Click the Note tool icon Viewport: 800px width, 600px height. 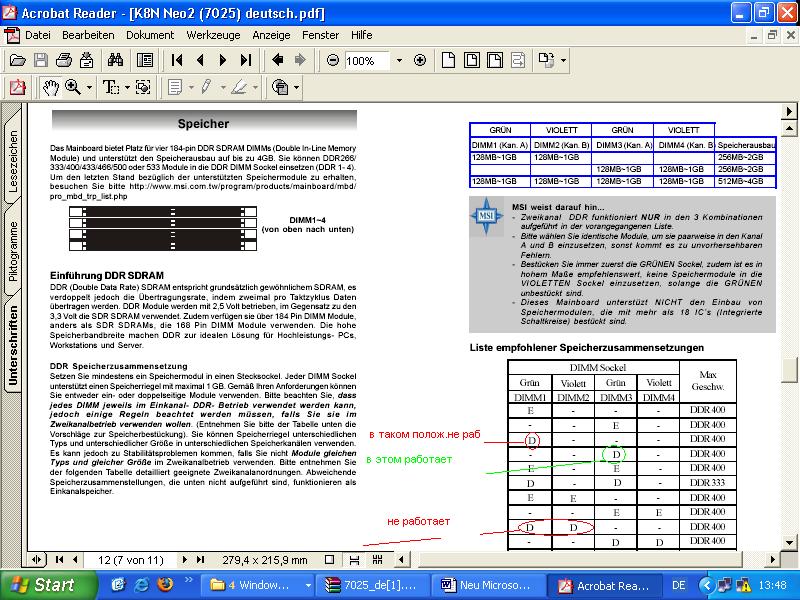(175, 87)
